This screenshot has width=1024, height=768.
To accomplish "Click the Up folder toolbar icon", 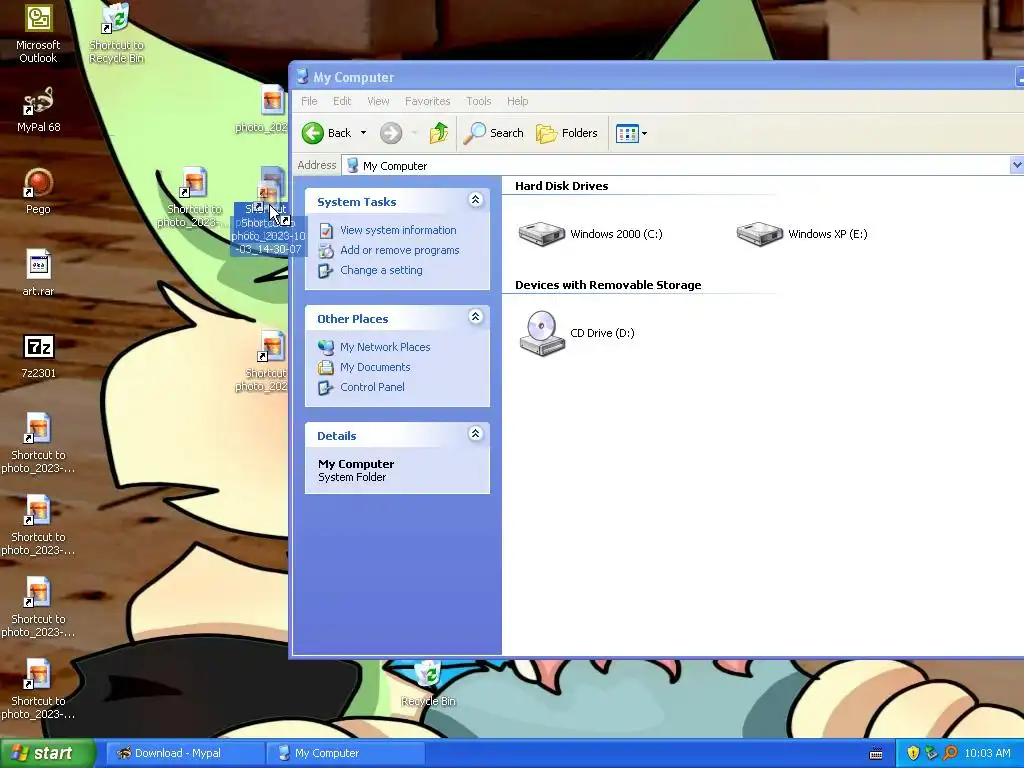I will pyautogui.click(x=438, y=133).
